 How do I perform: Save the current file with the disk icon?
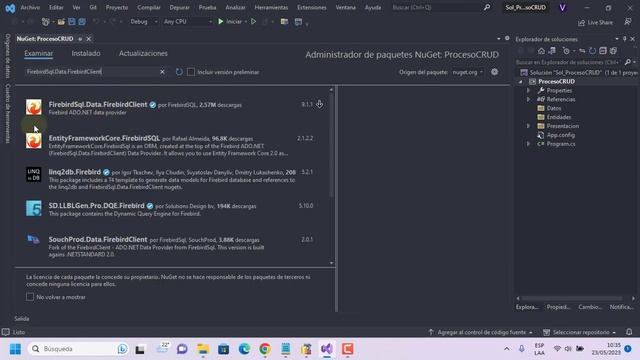tap(72, 22)
